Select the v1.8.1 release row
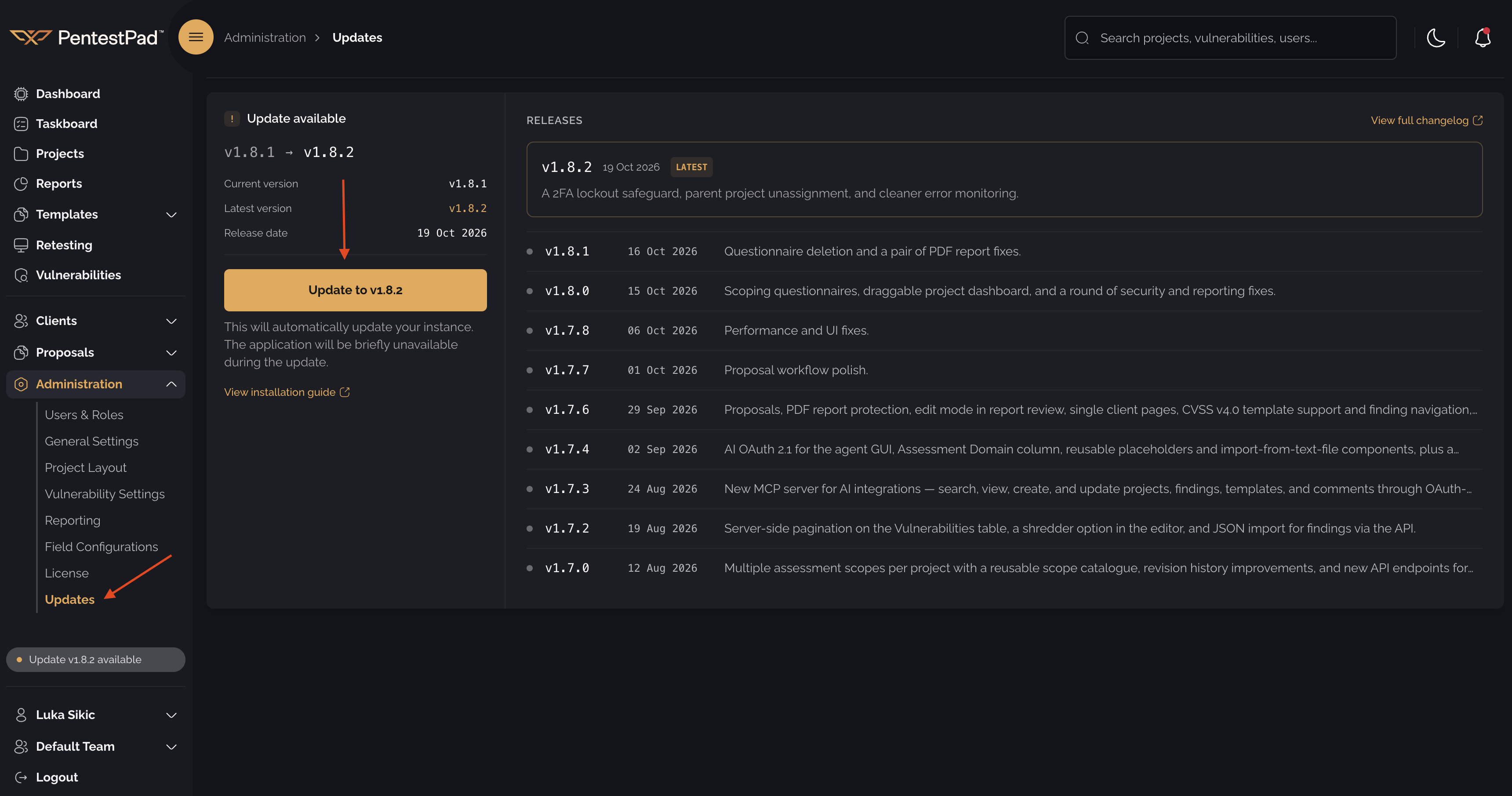Image resolution: width=1512 pixels, height=796 pixels. 1004,252
